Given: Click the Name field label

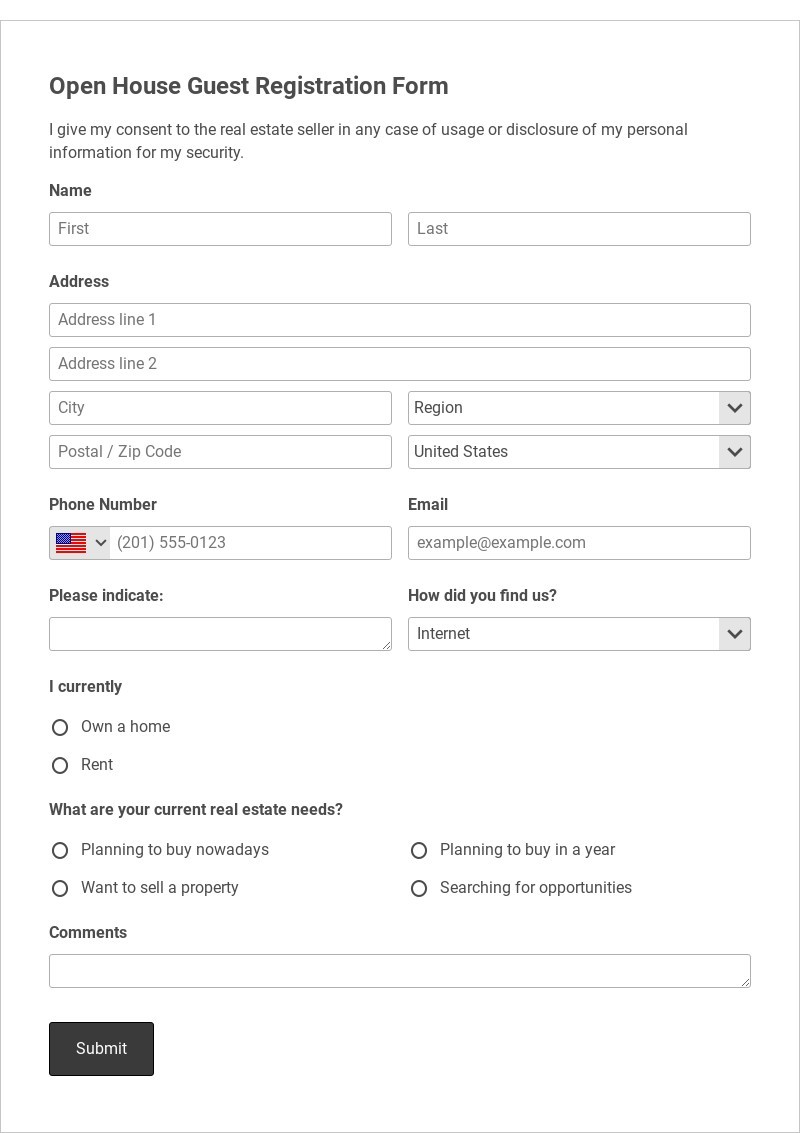Looking at the screenshot, I should (x=70, y=191).
